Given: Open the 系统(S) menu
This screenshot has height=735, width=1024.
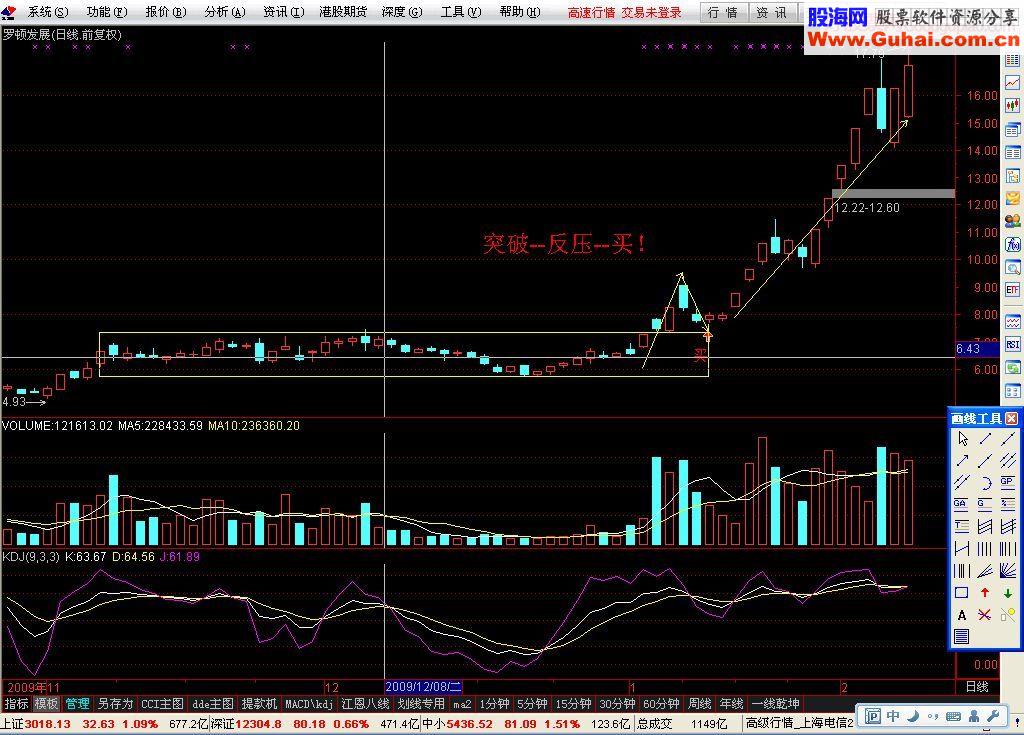Looking at the screenshot, I should (x=48, y=12).
